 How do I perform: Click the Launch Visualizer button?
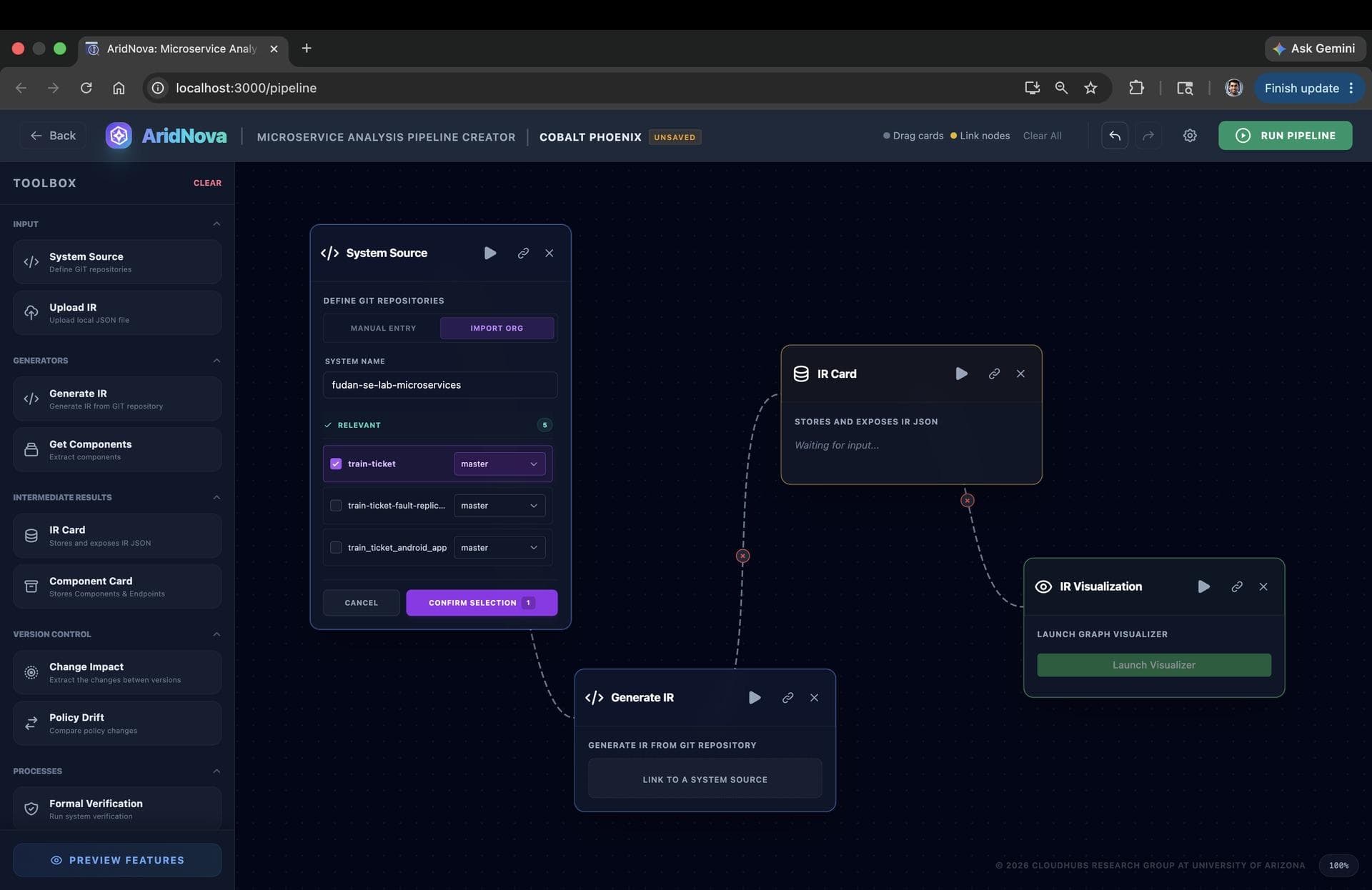click(1154, 665)
